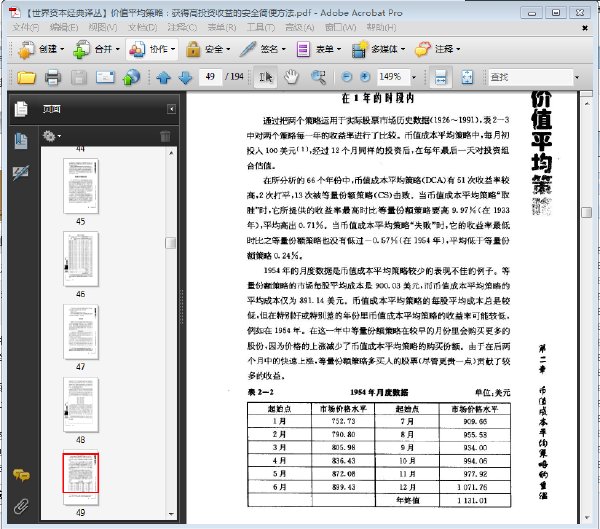Click the zoom out minus button

pyautogui.click(x=346, y=77)
